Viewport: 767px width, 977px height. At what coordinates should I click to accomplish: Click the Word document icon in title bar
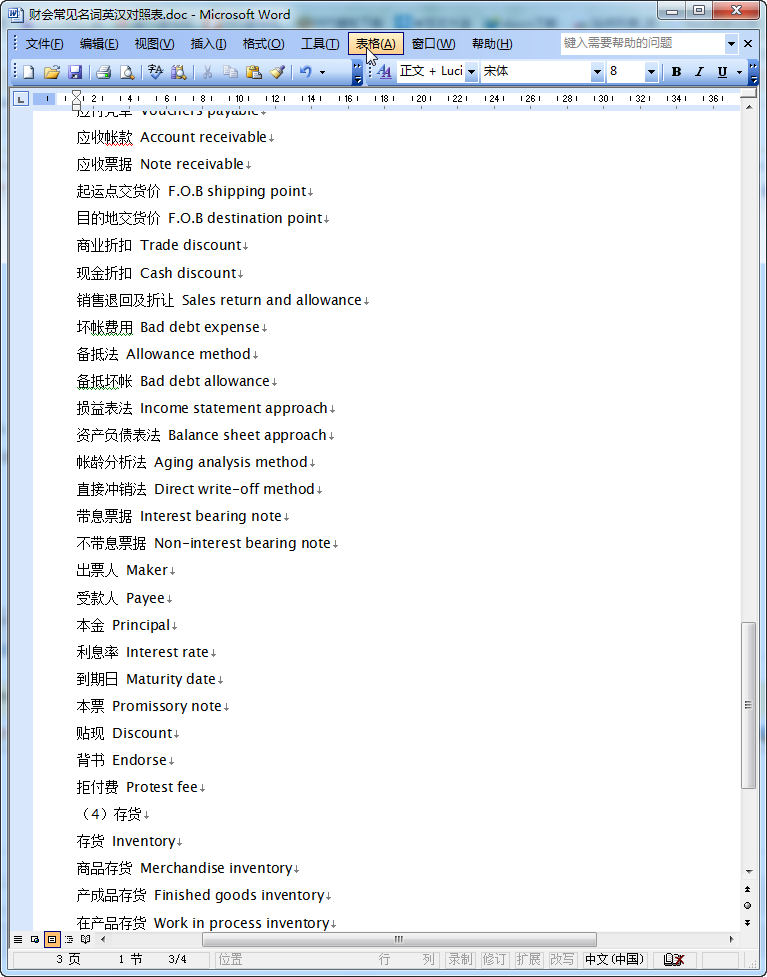16,14
